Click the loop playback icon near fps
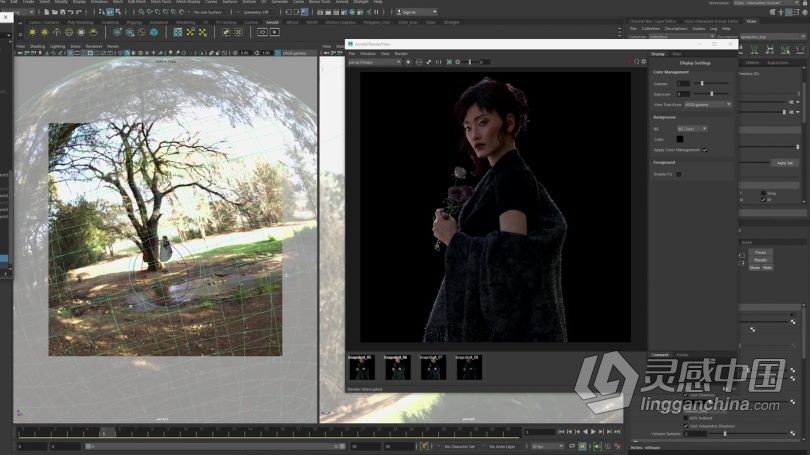The height and width of the screenshot is (455, 810). point(572,446)
